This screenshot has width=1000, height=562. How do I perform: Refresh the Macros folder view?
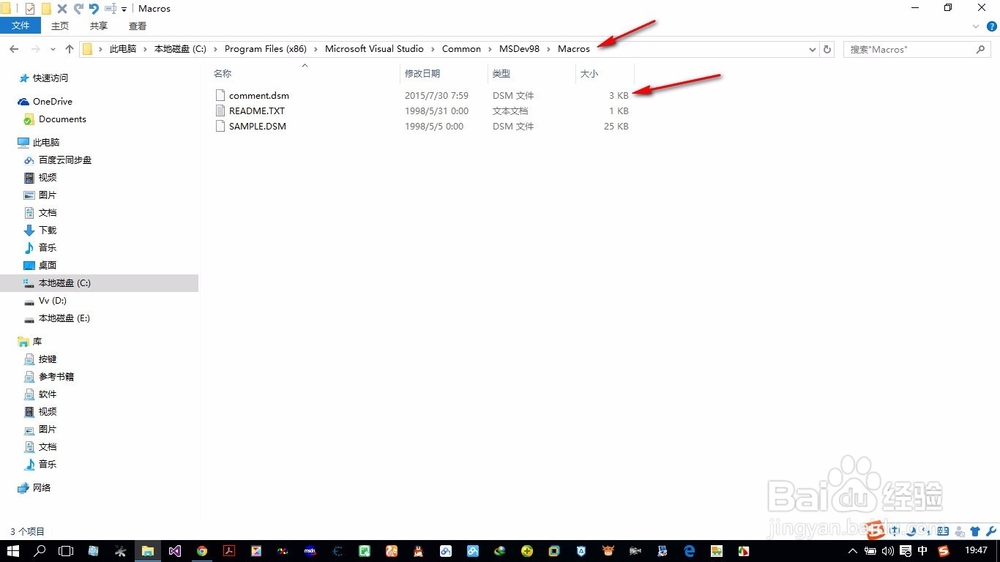[827, 50]
